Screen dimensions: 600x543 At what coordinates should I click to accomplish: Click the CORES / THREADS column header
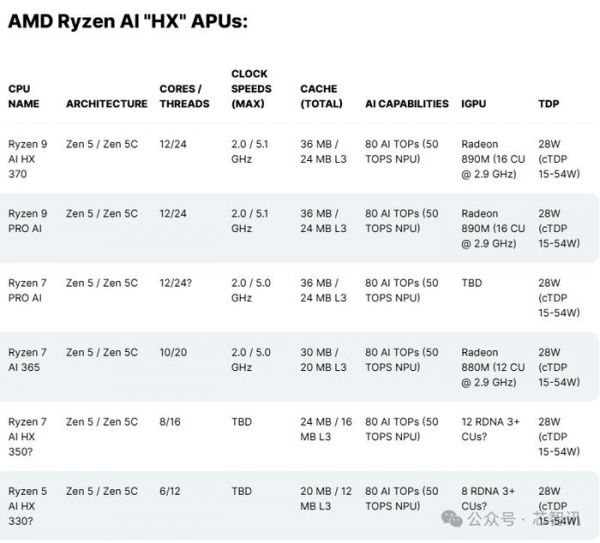[x=184, y=96]
